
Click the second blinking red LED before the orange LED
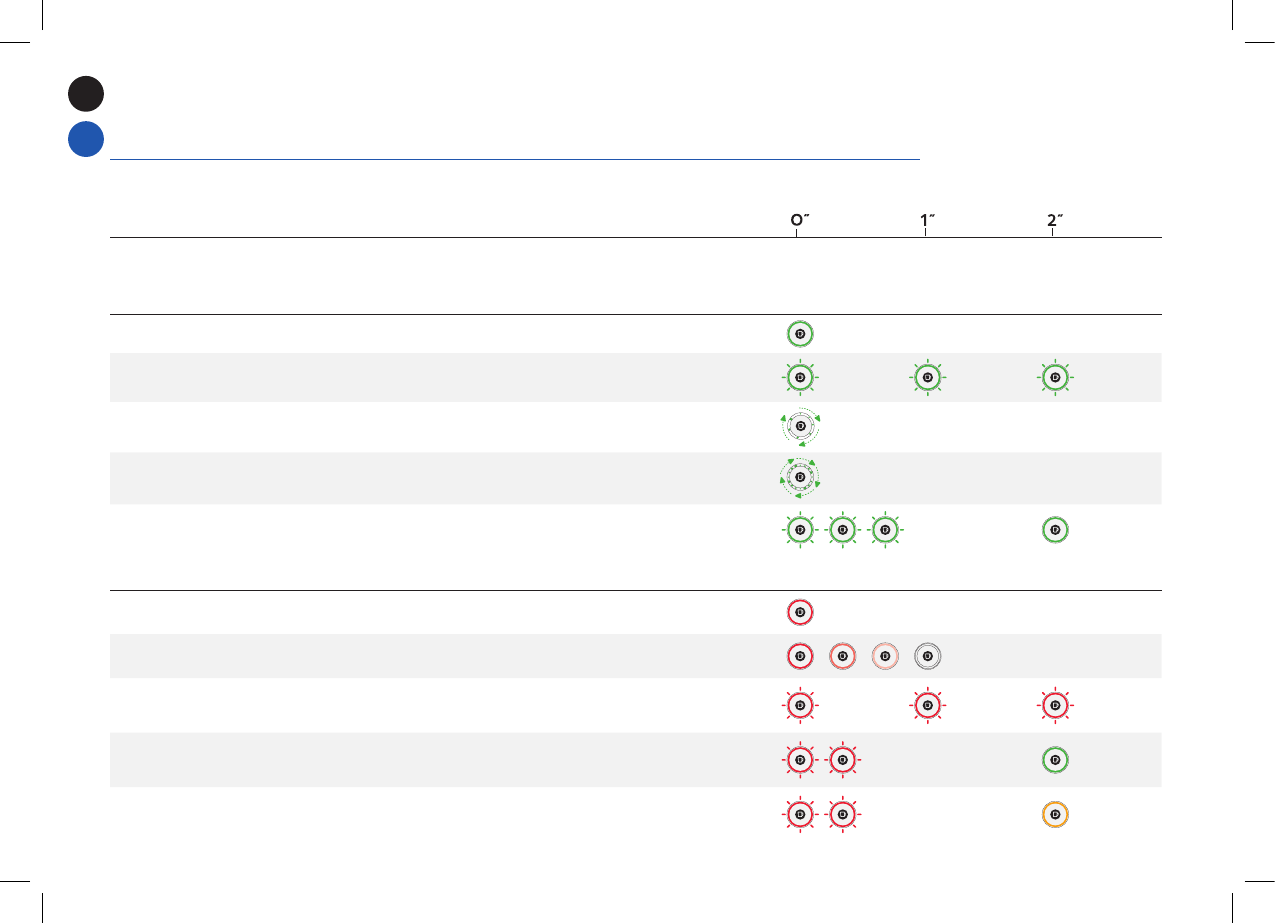843,814
